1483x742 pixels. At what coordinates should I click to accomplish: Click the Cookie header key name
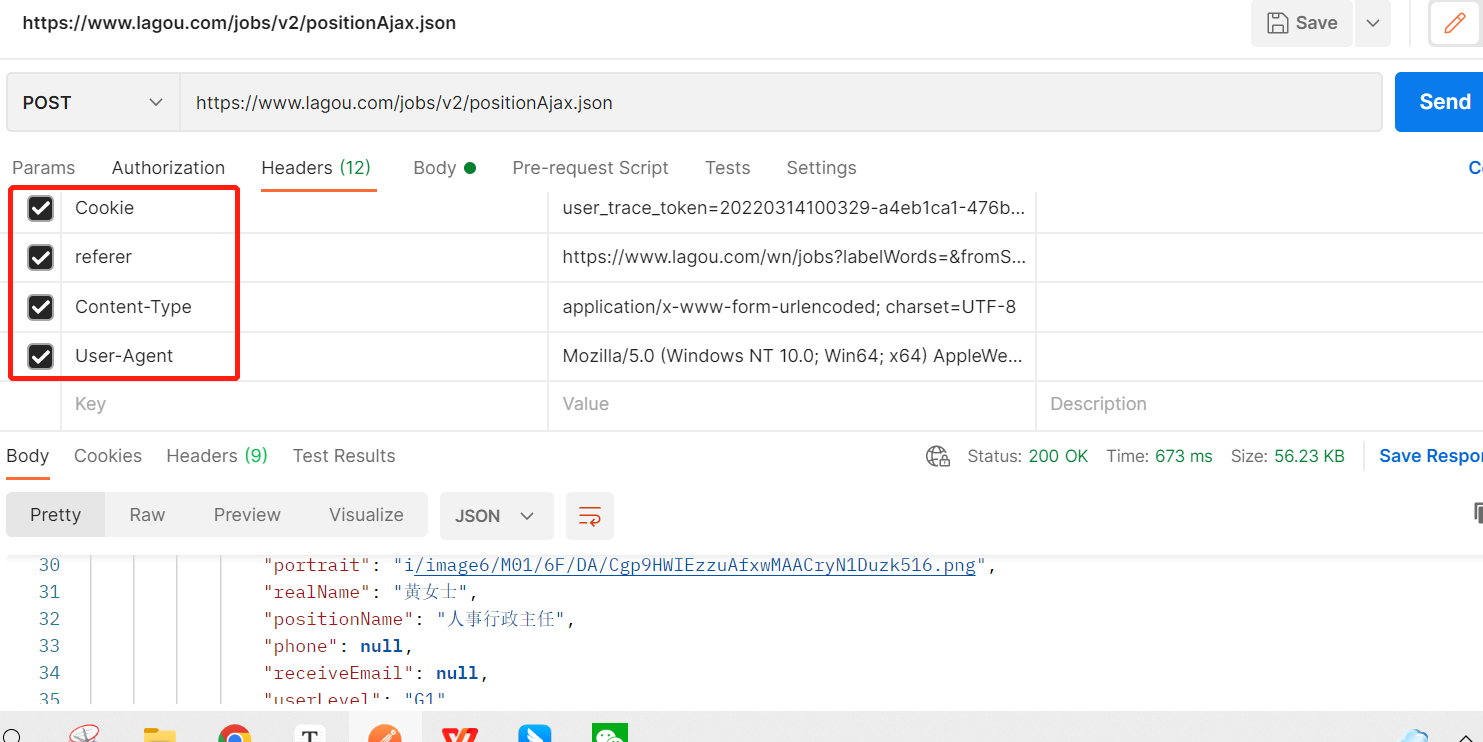click(104, 208)
